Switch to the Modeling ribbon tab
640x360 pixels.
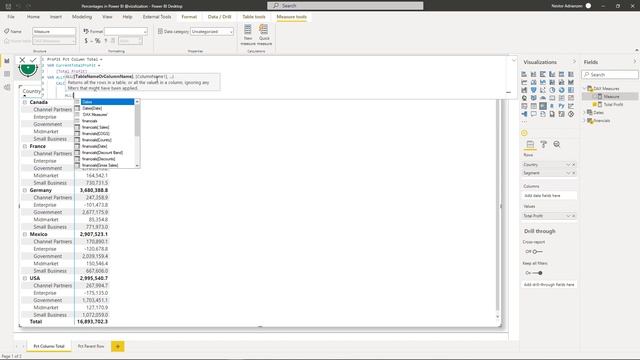[x=82, y=17]
